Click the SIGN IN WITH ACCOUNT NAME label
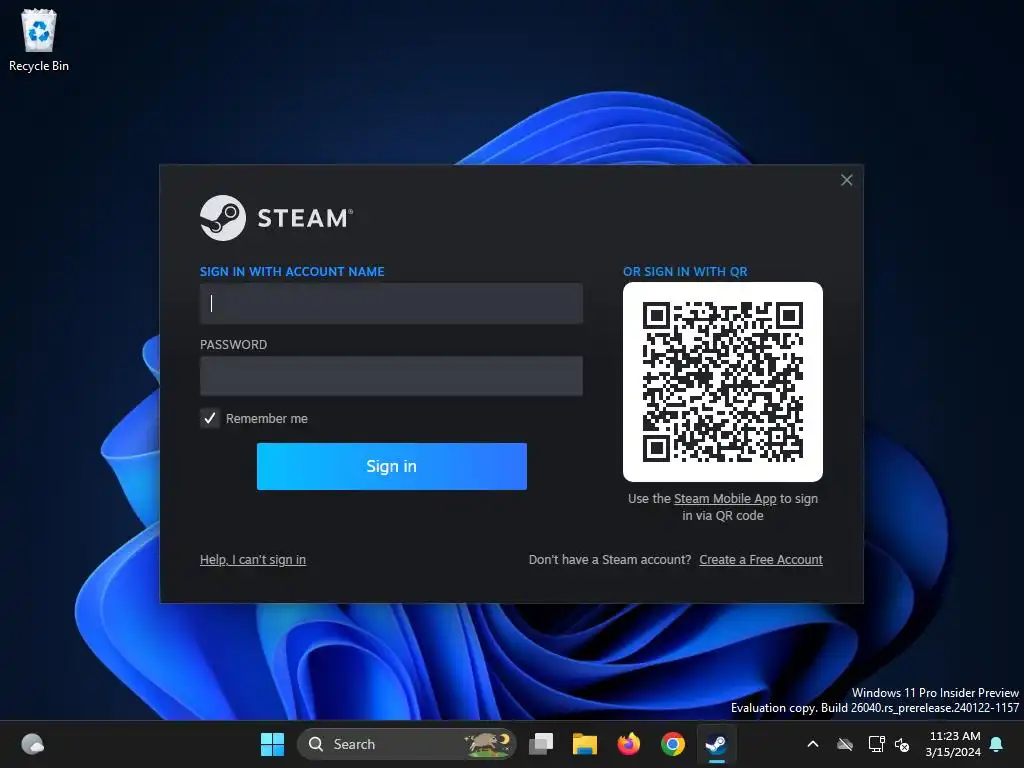 pos(292,272)
